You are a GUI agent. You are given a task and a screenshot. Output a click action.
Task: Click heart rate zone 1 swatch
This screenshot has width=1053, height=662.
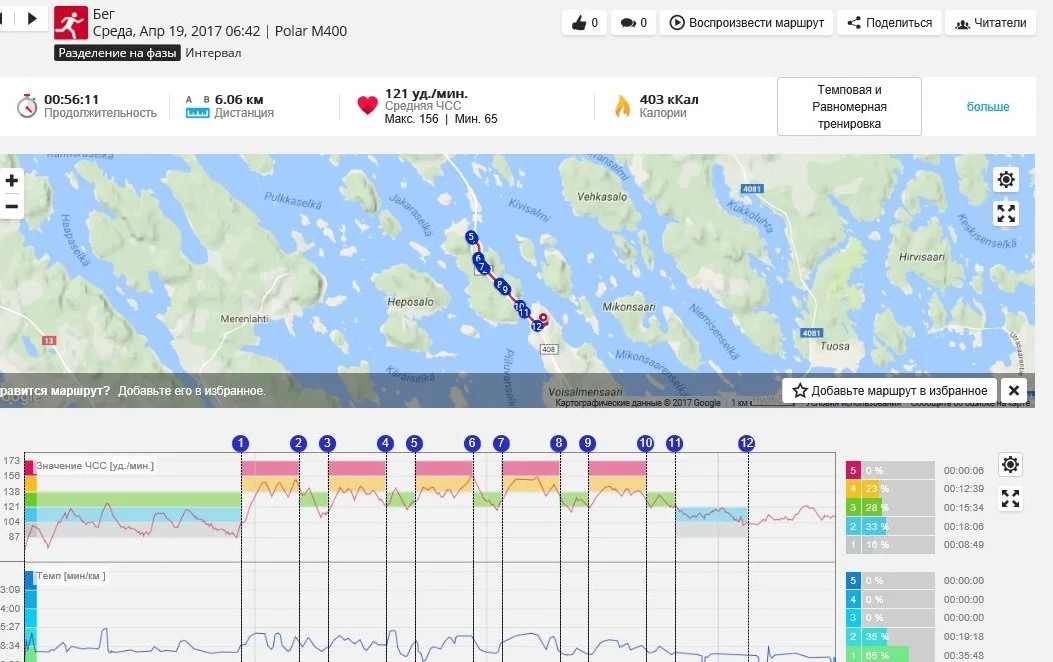pos(853,545)
